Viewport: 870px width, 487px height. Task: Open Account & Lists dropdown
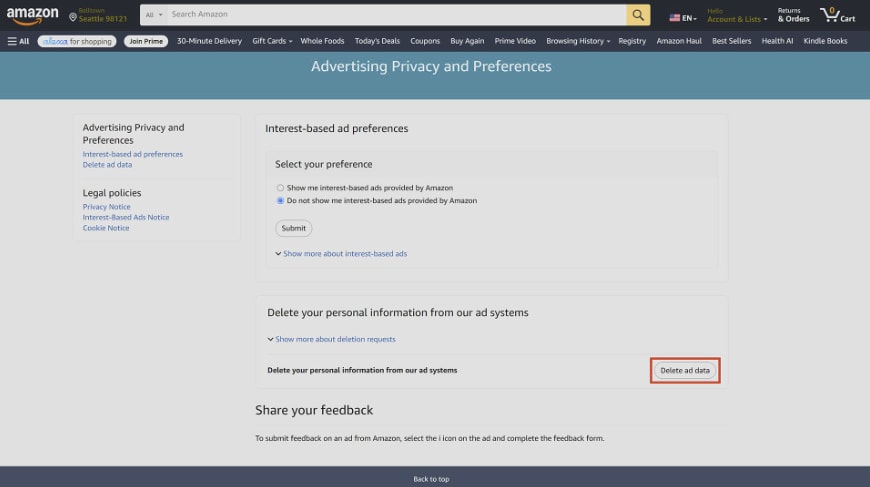click(x=737, y=16)
